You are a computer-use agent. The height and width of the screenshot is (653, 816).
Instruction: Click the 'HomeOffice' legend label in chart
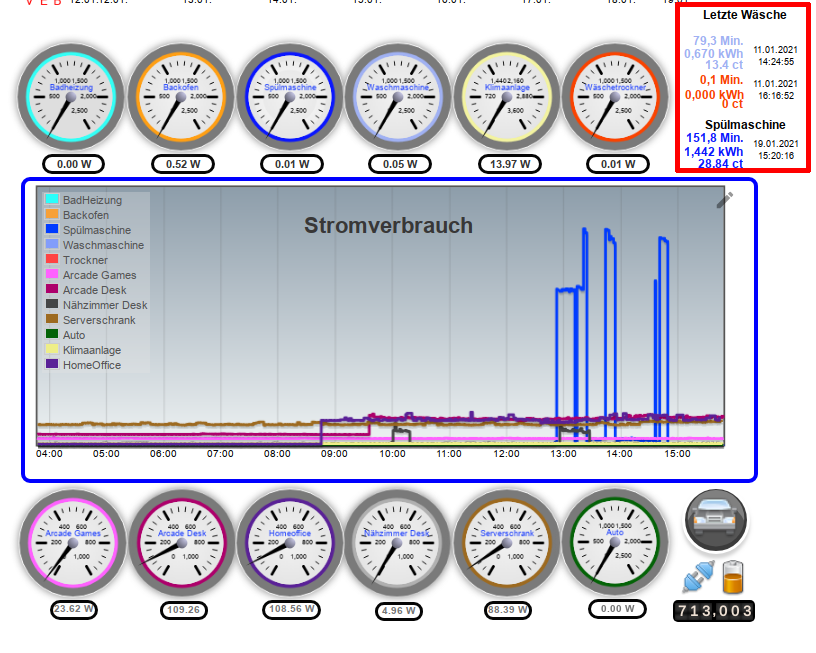click(x=92, y=365)
